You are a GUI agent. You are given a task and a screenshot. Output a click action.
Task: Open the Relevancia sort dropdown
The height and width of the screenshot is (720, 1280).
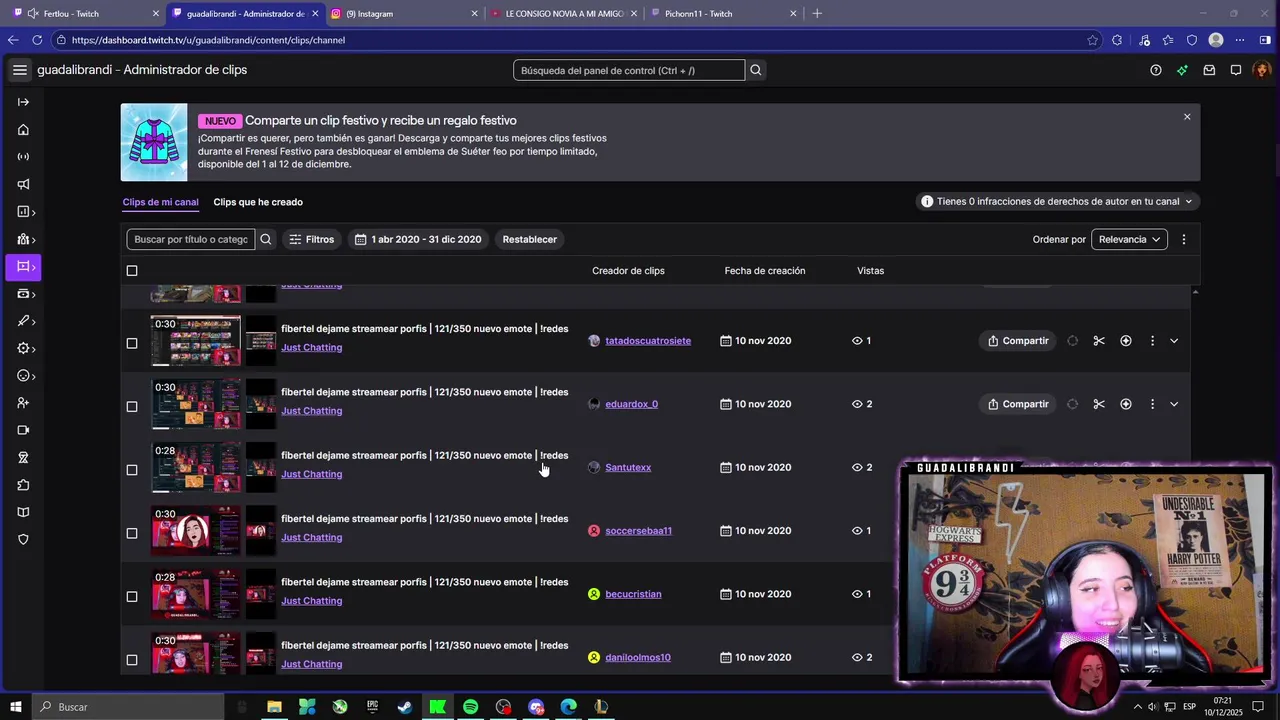1129,239
